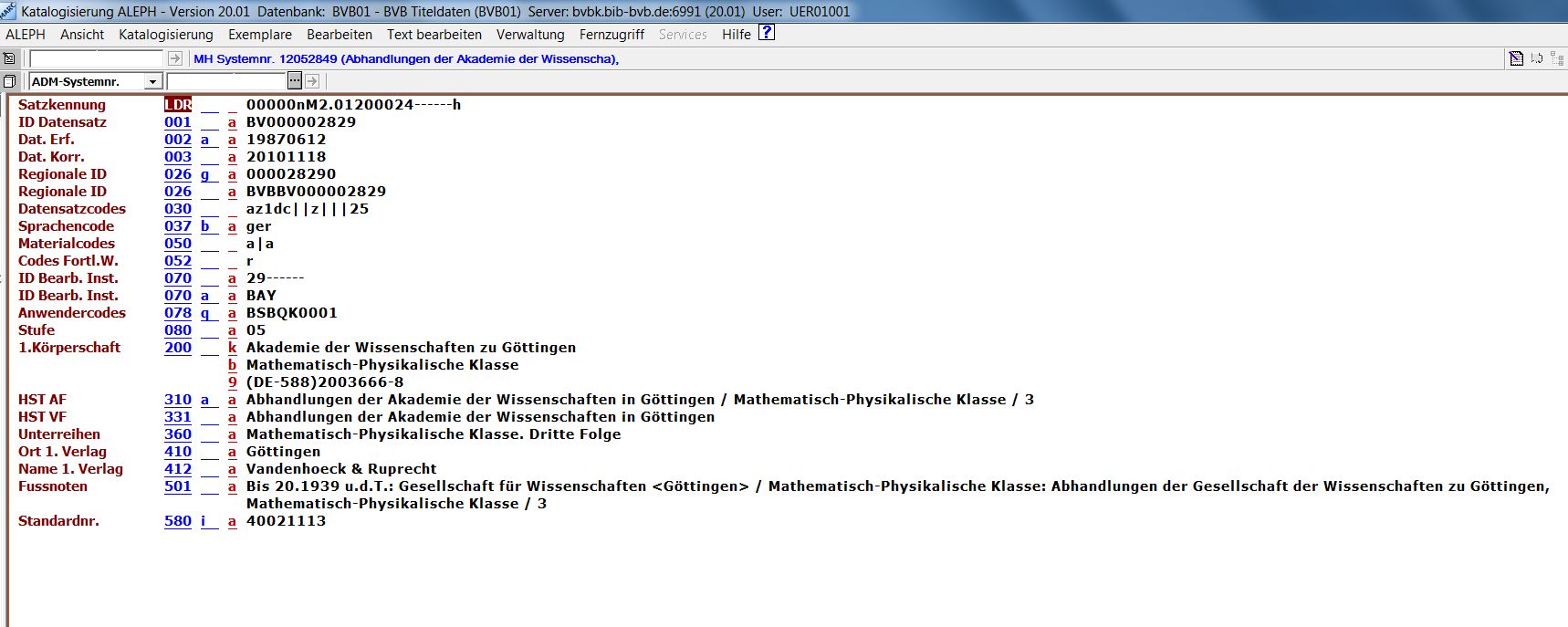Click the tree structure icon at top right

coord(1557,58)
